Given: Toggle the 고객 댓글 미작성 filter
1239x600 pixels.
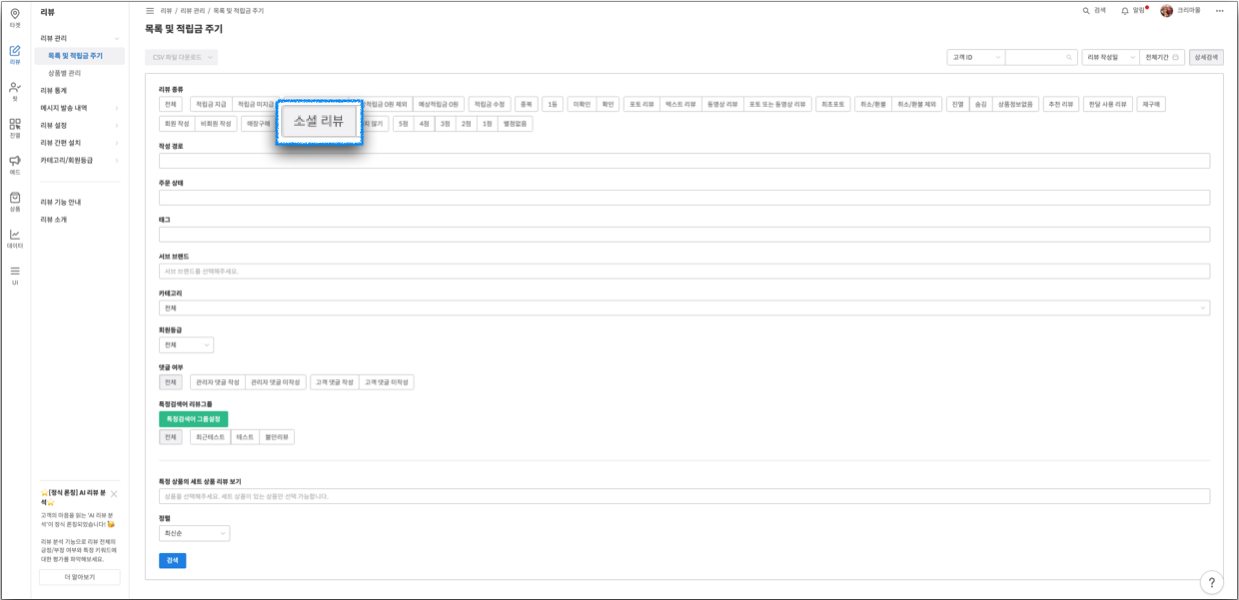Looking at the screenshot, I should pyautogui.click(x=387, y=382).
